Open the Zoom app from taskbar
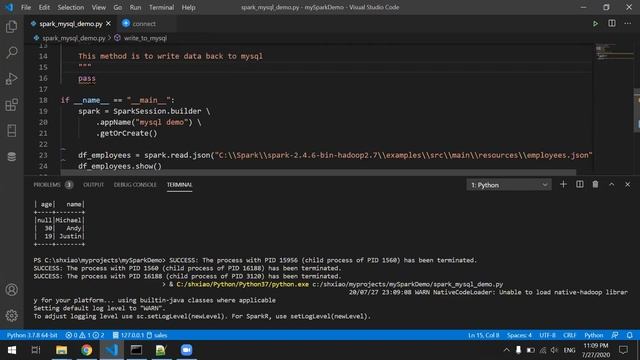The image size is (640, 360). (x=186, y=350)
